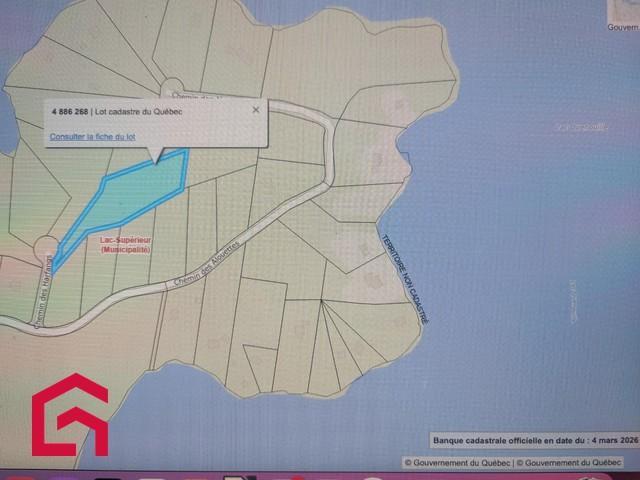Click the popup's pointer arrow tip
This screenshot has width=640, height=480.
click(155, 161)
